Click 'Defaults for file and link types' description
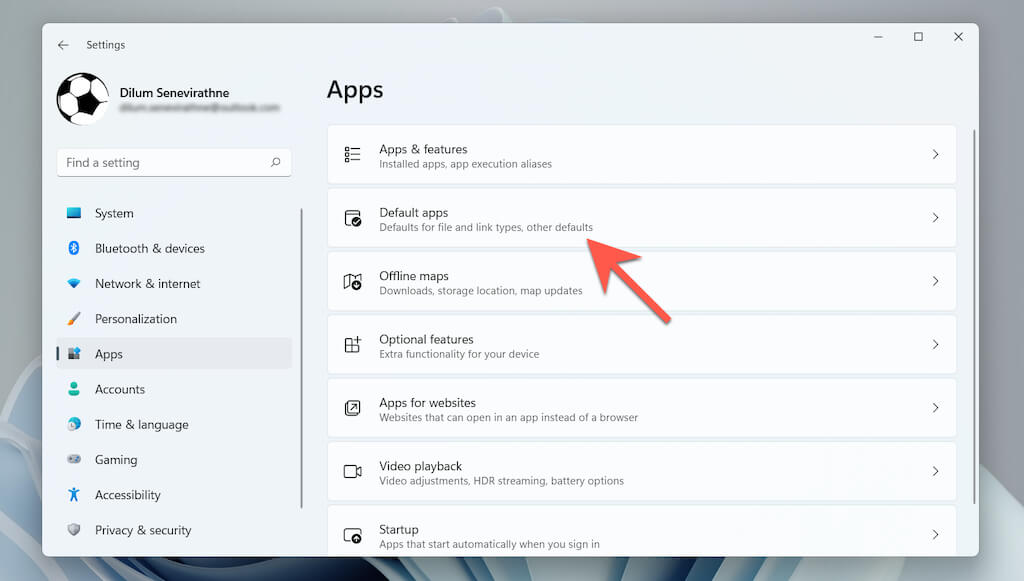Viewport: 1024px width, 581px height. click(486, 227)
